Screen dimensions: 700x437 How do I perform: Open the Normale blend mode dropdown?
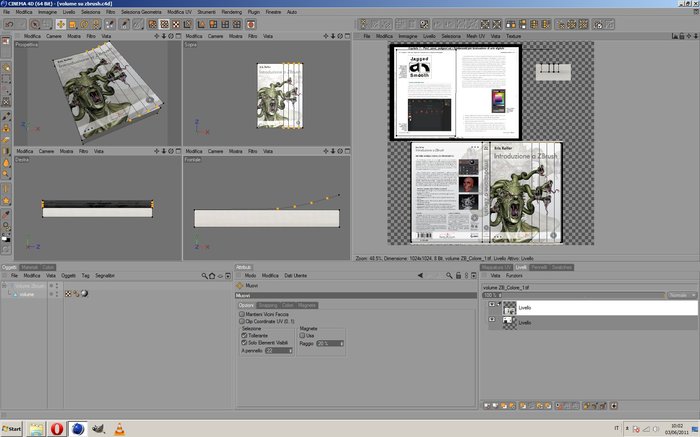click(682, 295)
